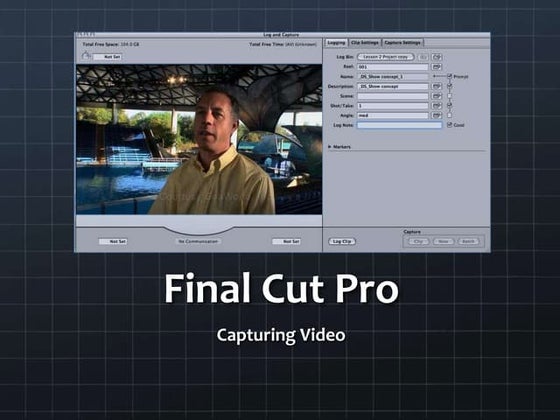560x420 pixels.
Task: Click the bottom-right Not Set Out point field
Action: pyautogui.click(x=286, y=241)
